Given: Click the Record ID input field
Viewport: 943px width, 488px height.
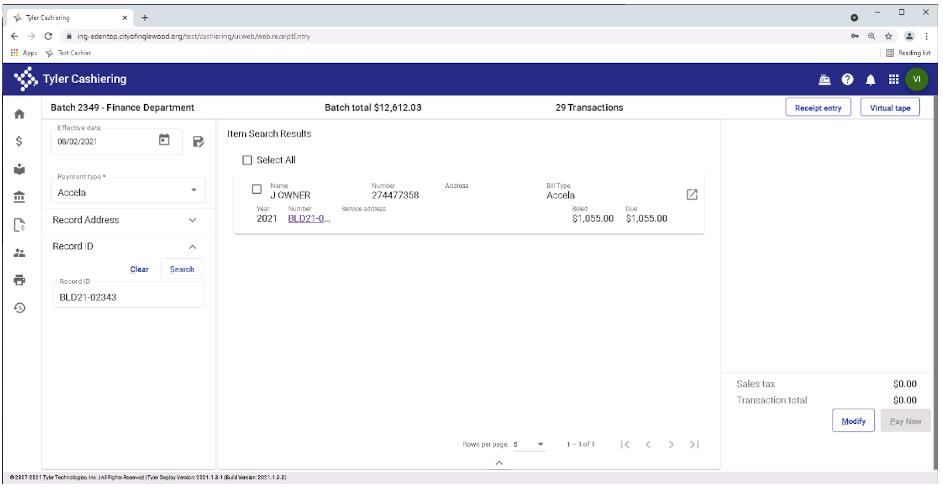Looking at the screenshot, I should coord(129,295).
